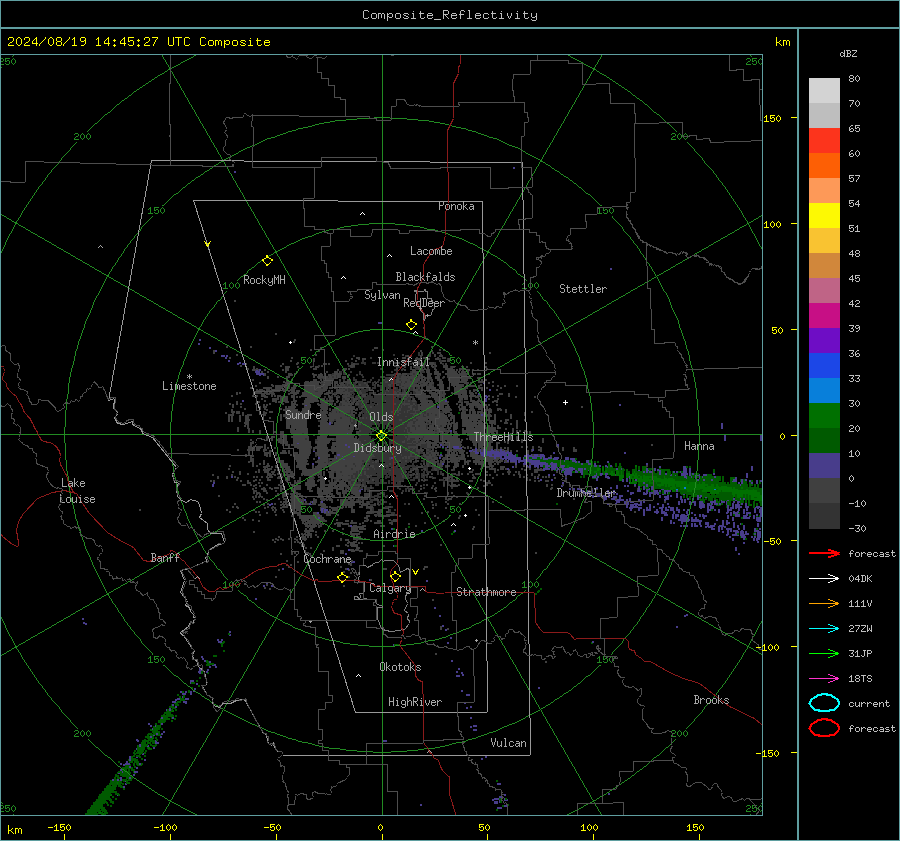
Task: Click radar center diamond near Didsbury
Action: pos(381,436)
